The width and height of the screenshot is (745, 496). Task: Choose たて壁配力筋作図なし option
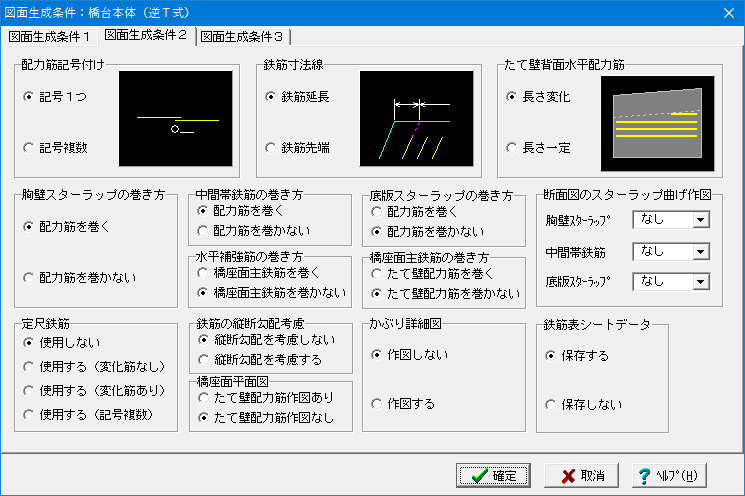point(266,418)
